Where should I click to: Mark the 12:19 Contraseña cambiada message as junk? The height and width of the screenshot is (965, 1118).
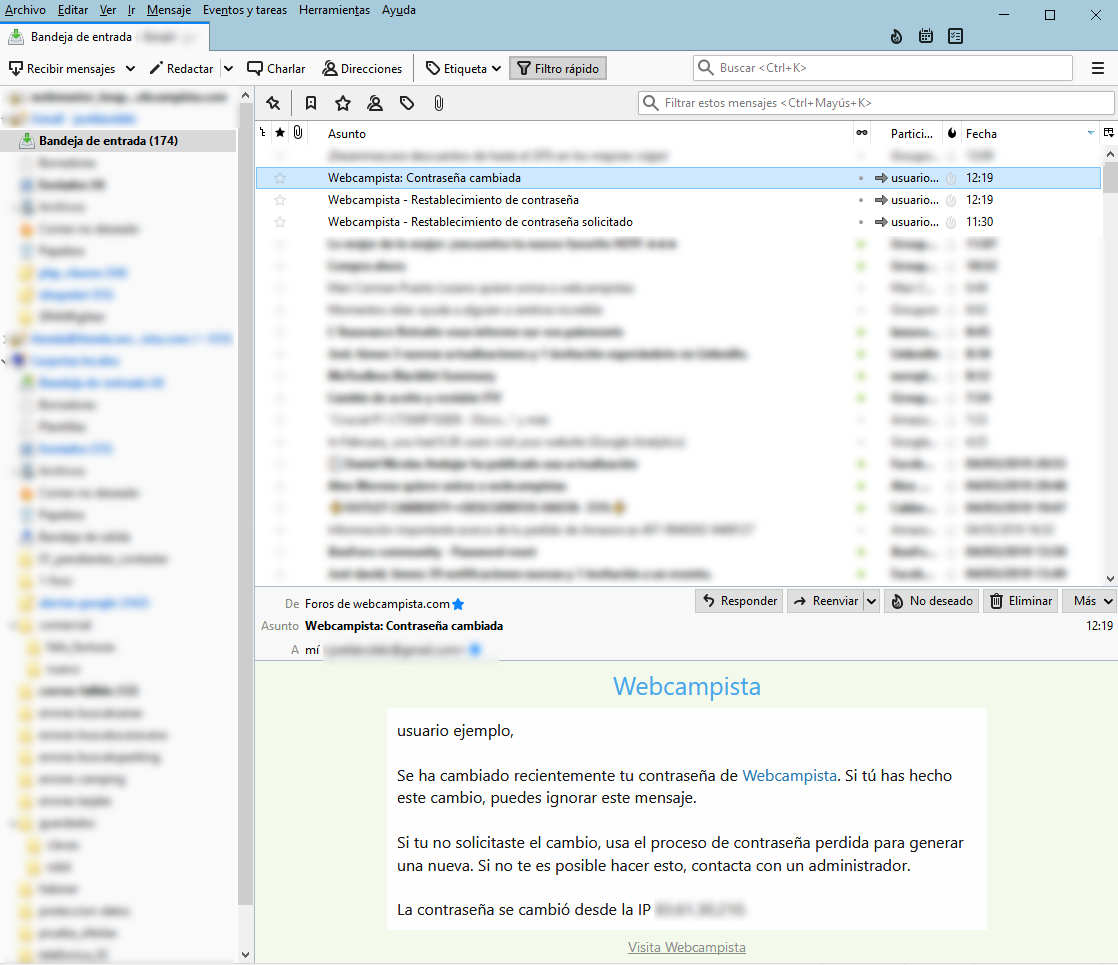[x=951, y=178]
